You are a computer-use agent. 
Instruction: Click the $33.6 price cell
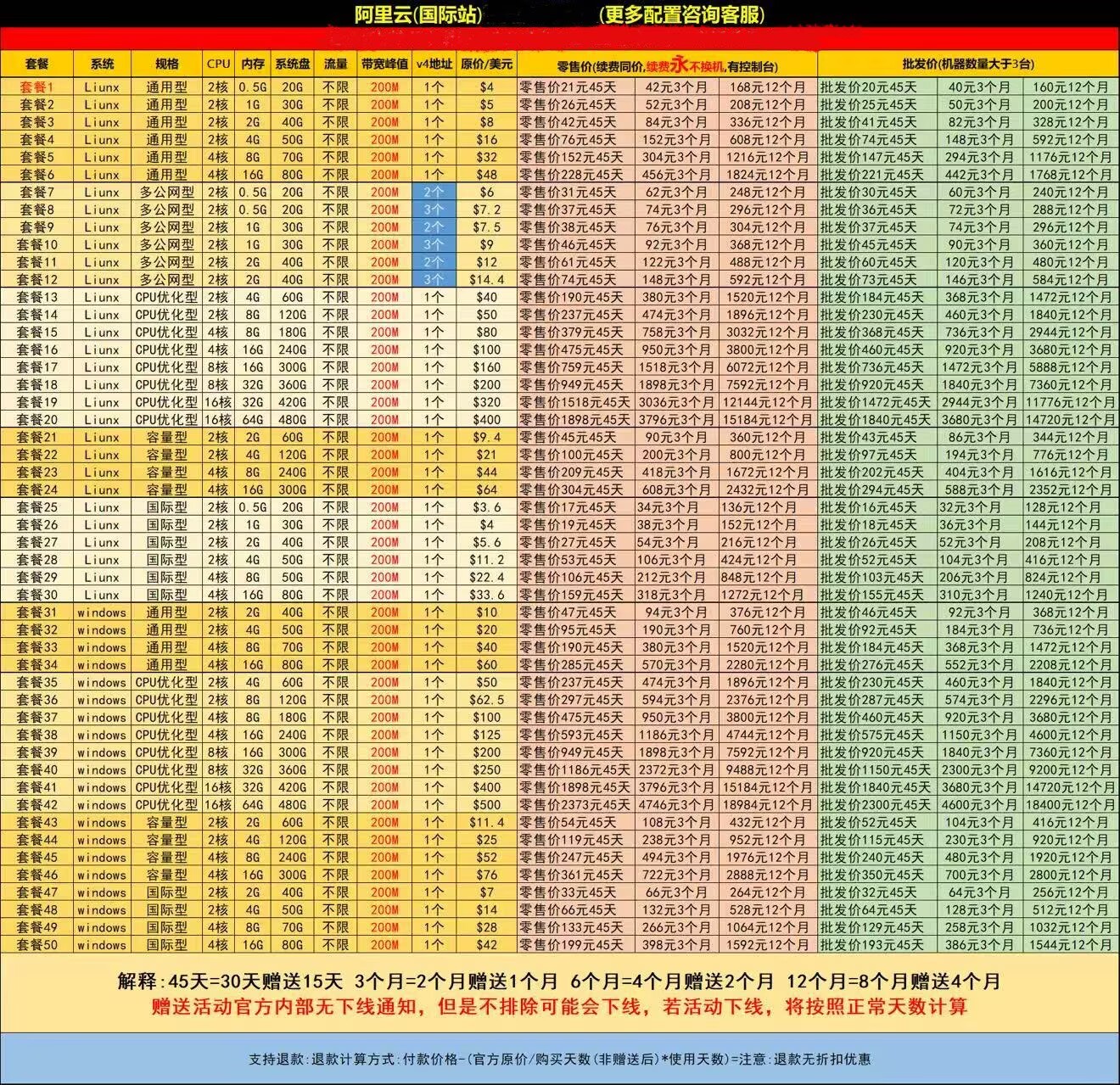coord(487,595)
